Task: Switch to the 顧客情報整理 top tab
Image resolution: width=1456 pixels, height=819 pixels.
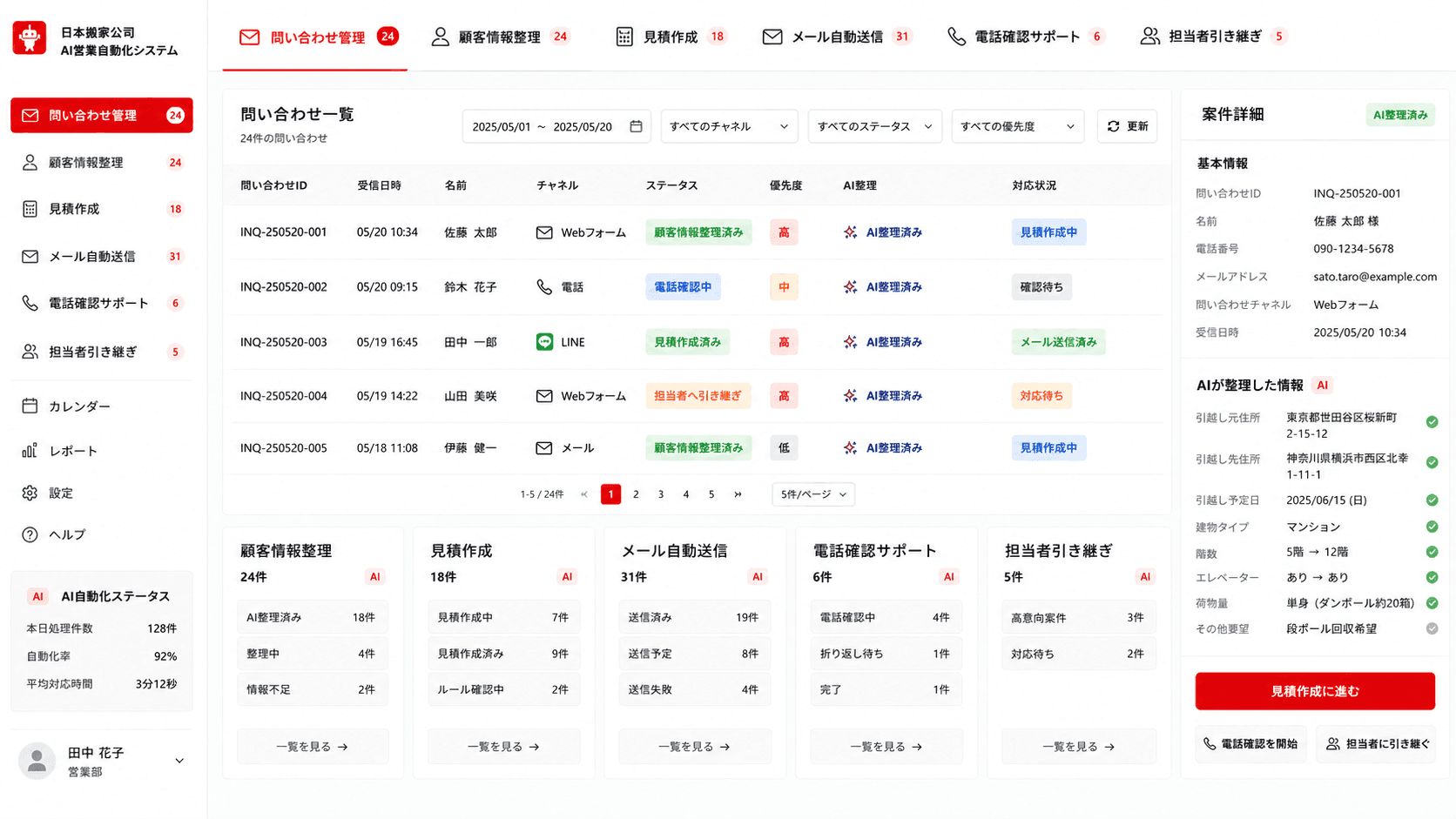Action: coord(501,37)
